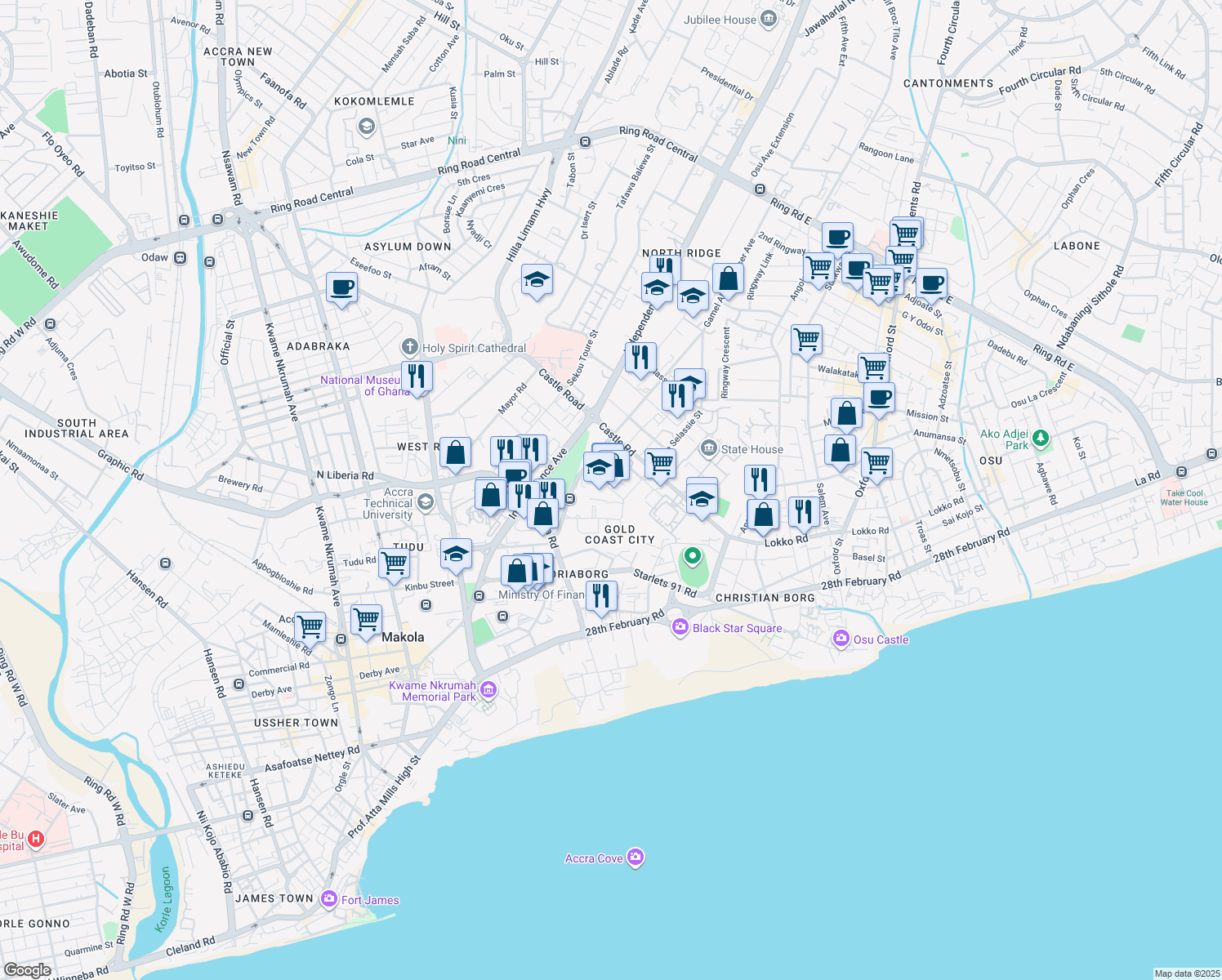1222x980 pixels.
Task: Click the graduation cap icon in Asylum Down
Action: point(537,280)
